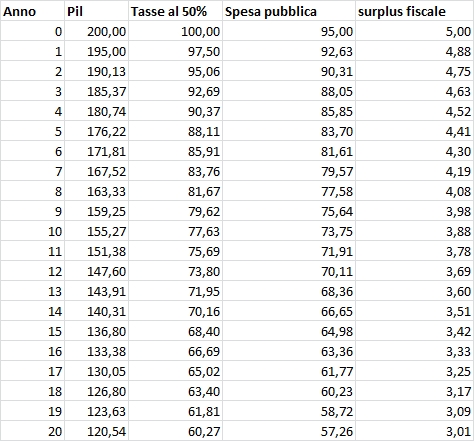Select the Anno cell with value 10
Image resolution: width=474 pixels, height=441 pixels.
pyautogui.click(x=32, y=231)
